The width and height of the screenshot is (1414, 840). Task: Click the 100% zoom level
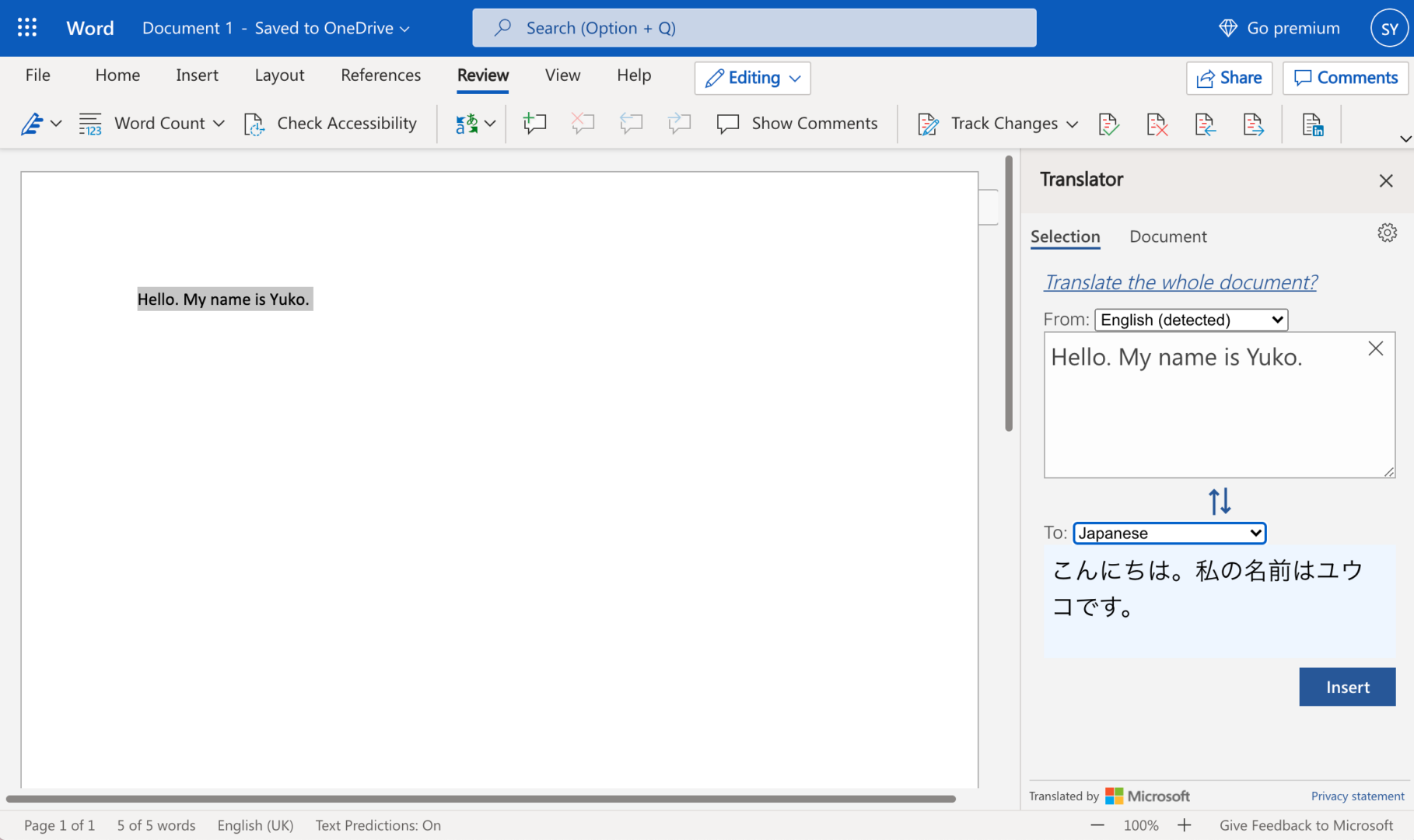[x=1140, y=825]
